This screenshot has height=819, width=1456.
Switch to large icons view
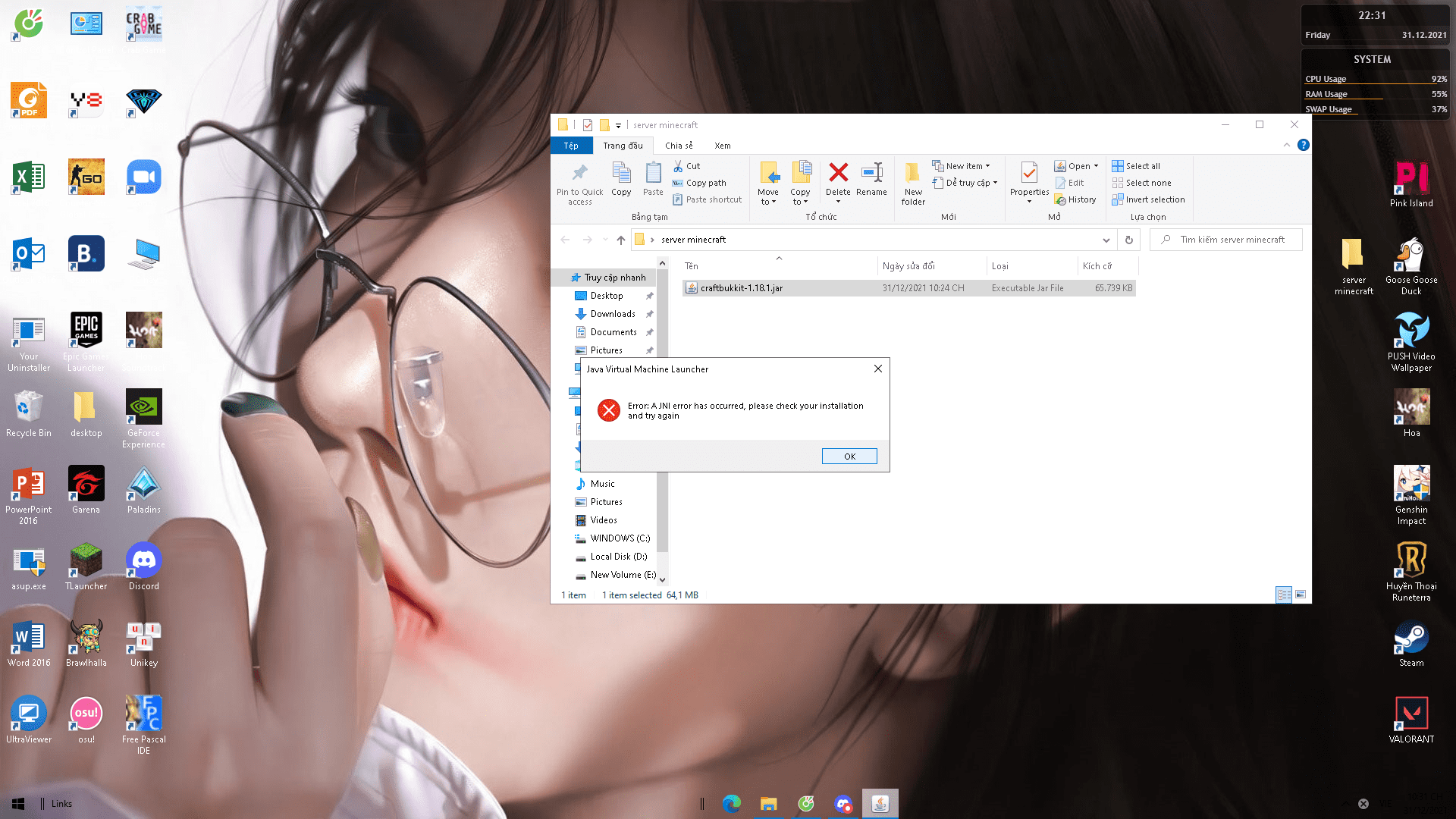(1301, 595)
